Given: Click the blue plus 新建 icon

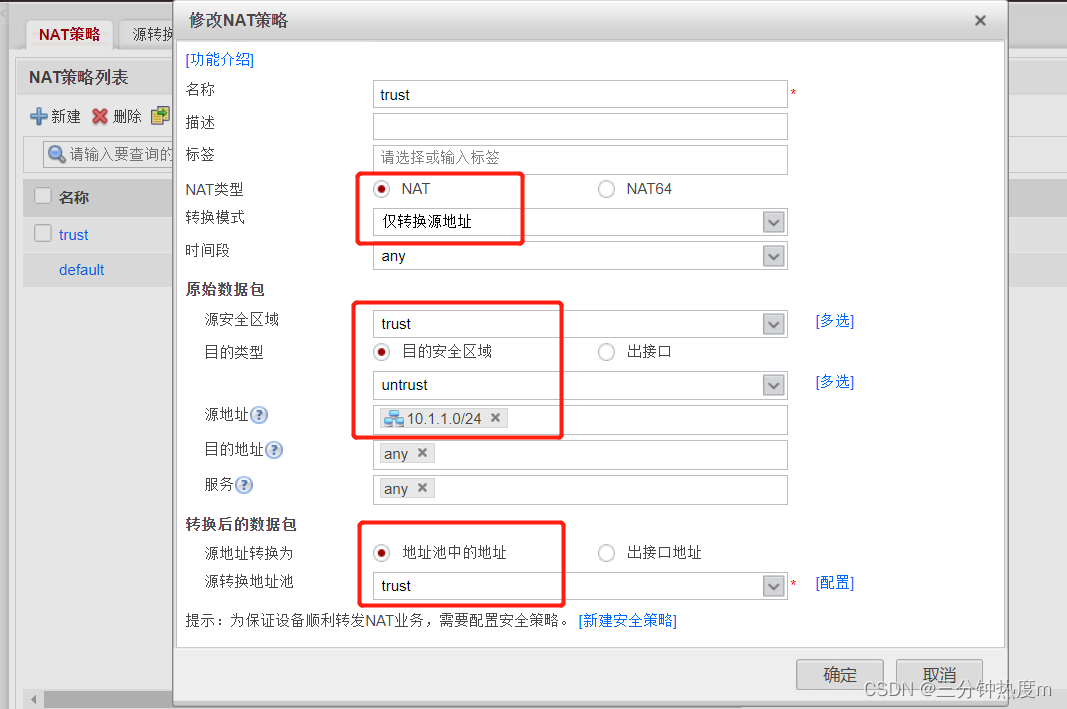Looking at the screenshot, I should tap(39, 116).
